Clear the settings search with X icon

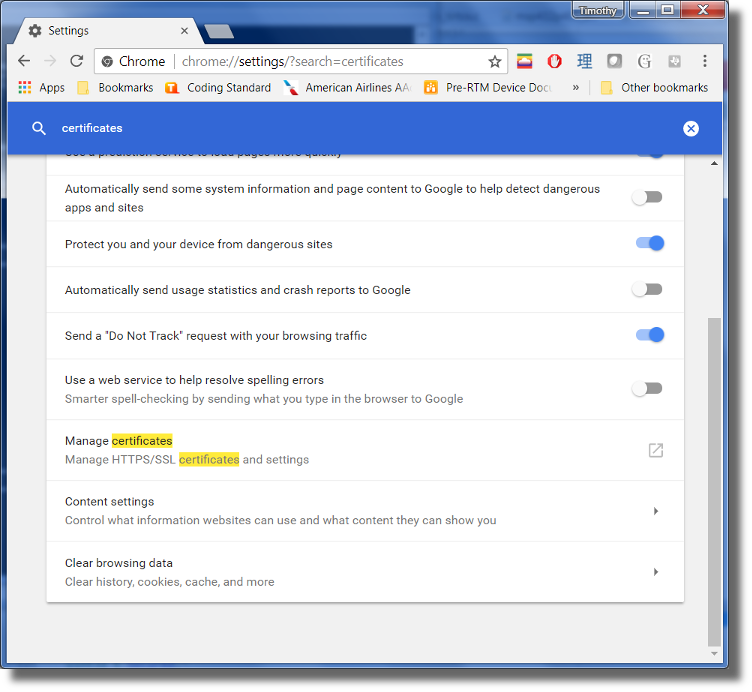tap(691, 128)
